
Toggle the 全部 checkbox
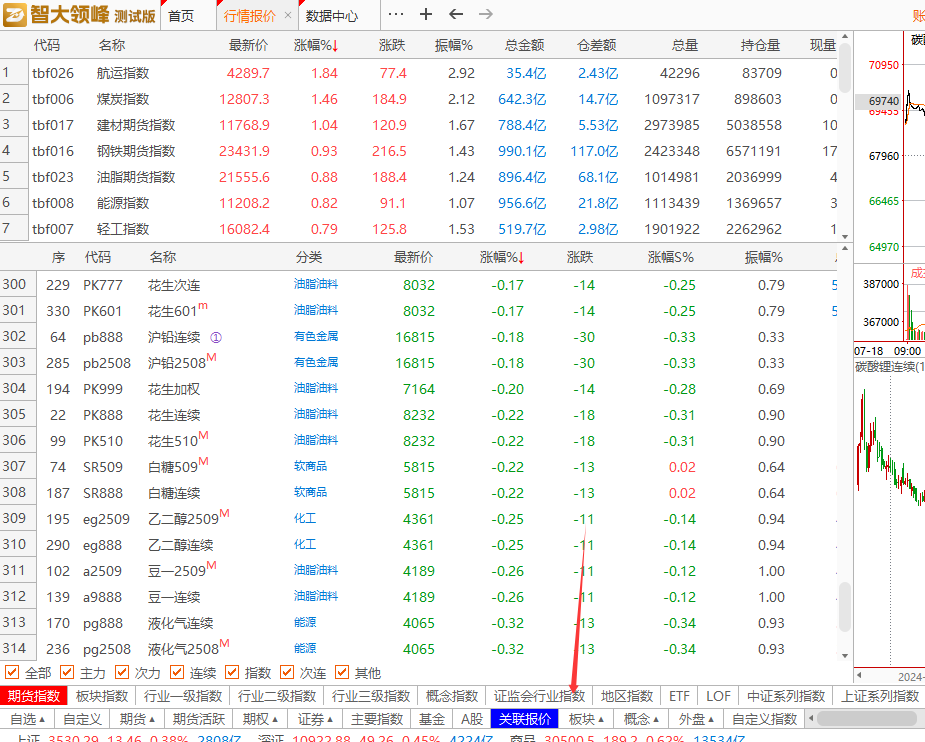pyautogui.click(x=12, y=672)
